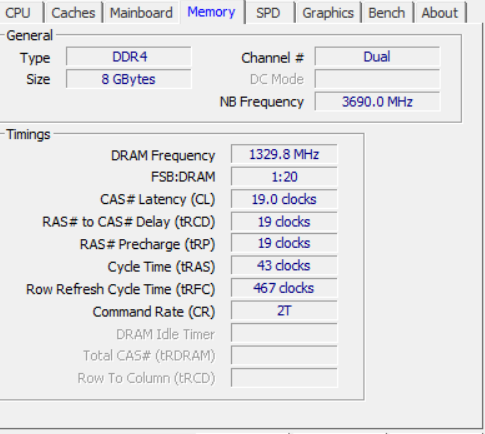Click the tRAS value 43 clocks
The image size is (485, 434).
(284, 266)
